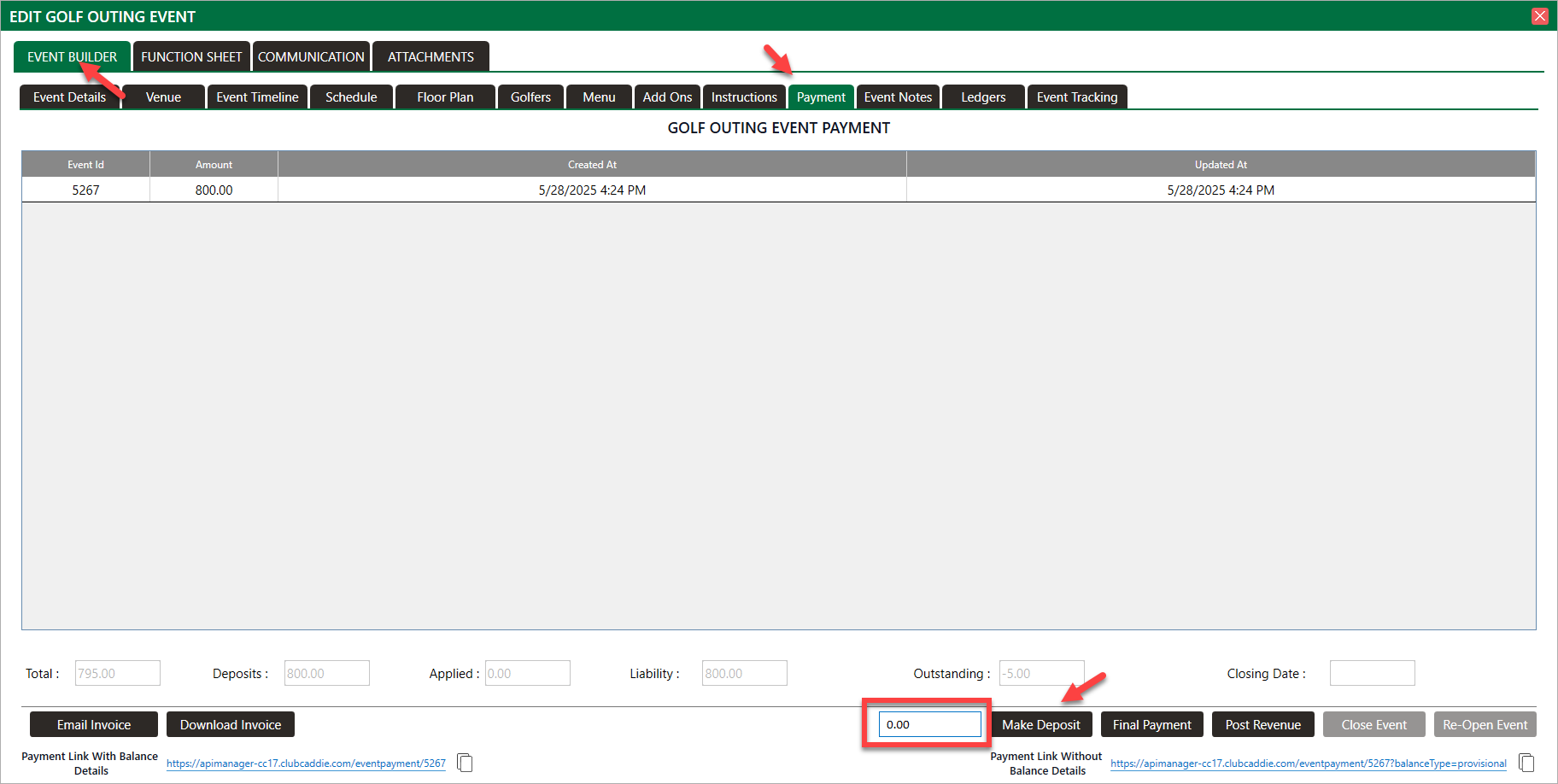This screenshot has height=784, width=1558.
Task: Open the Floor Plan sub-tab
Action: point(445,97)
